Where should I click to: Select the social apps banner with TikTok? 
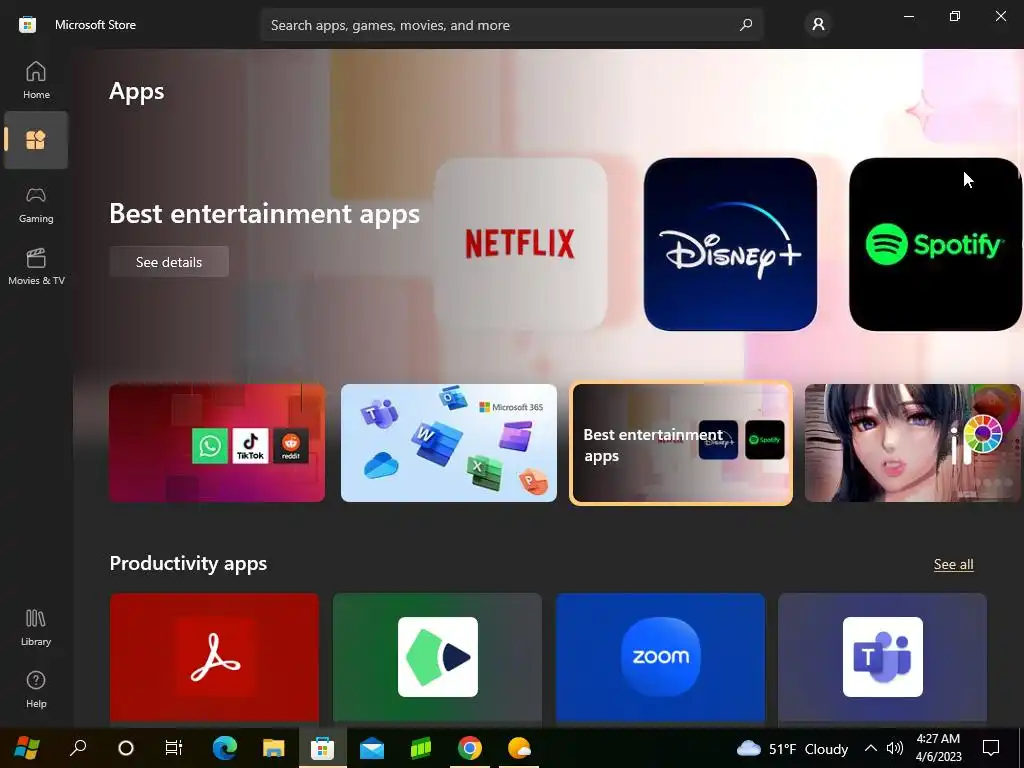pos(217,443)
